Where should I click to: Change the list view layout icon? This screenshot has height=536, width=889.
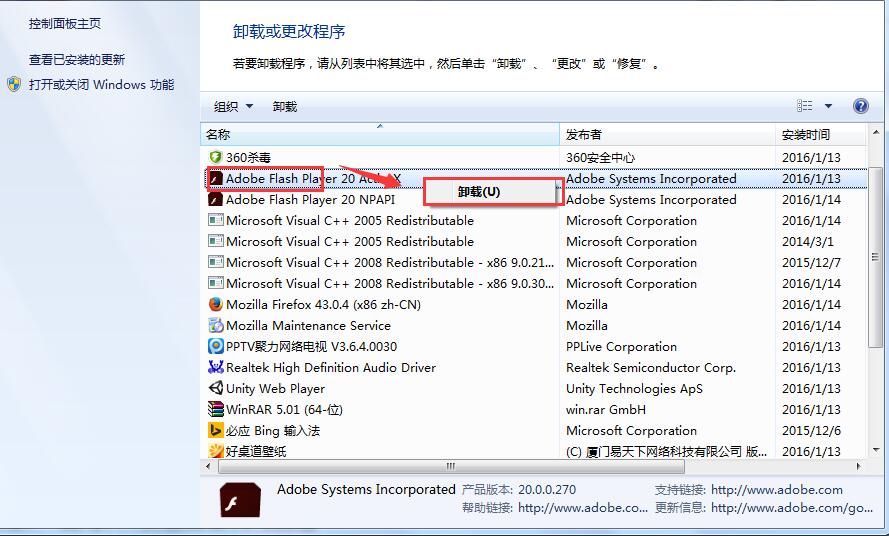tap(805, 106)
